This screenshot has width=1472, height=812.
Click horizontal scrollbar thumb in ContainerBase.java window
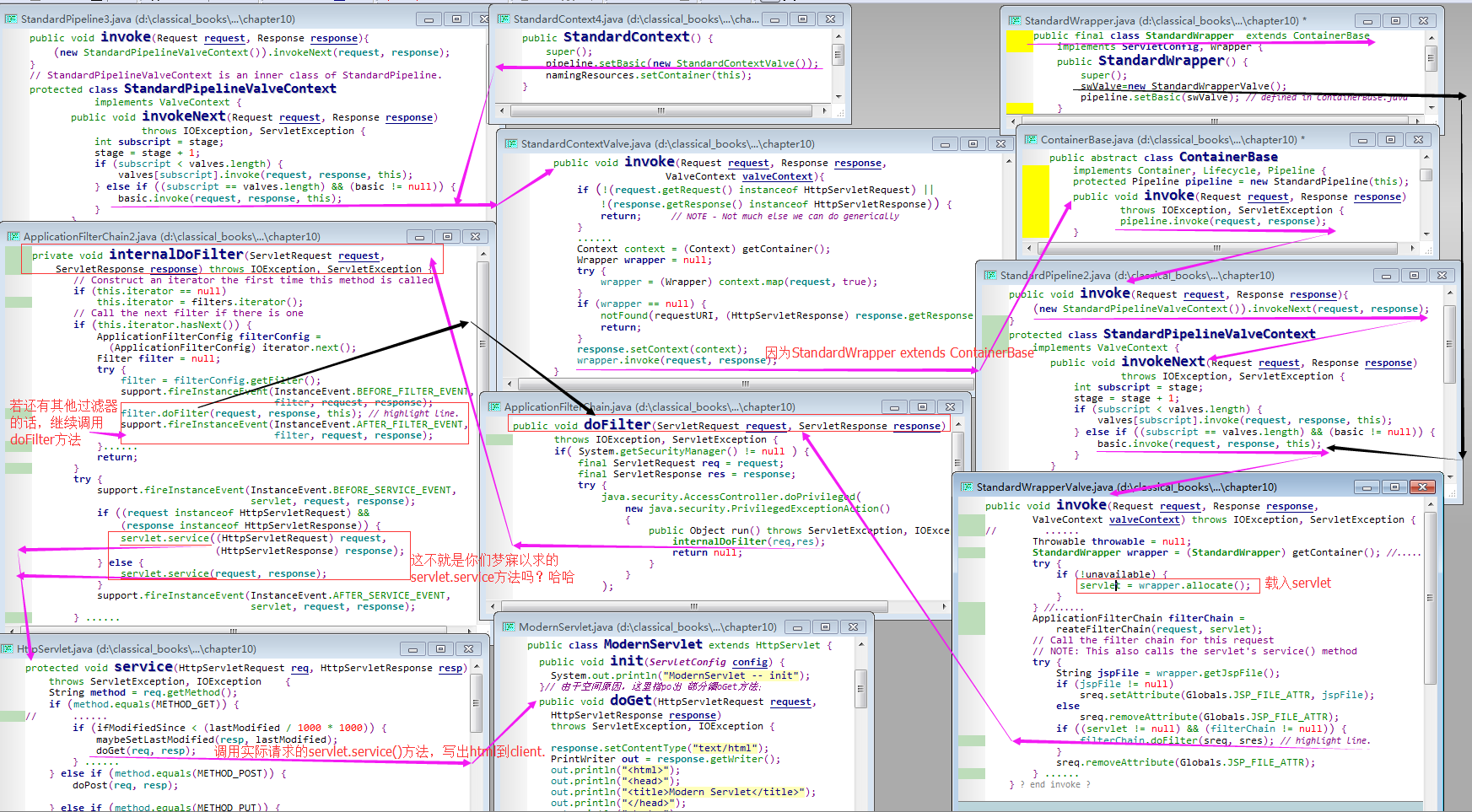click(1216, 248)
